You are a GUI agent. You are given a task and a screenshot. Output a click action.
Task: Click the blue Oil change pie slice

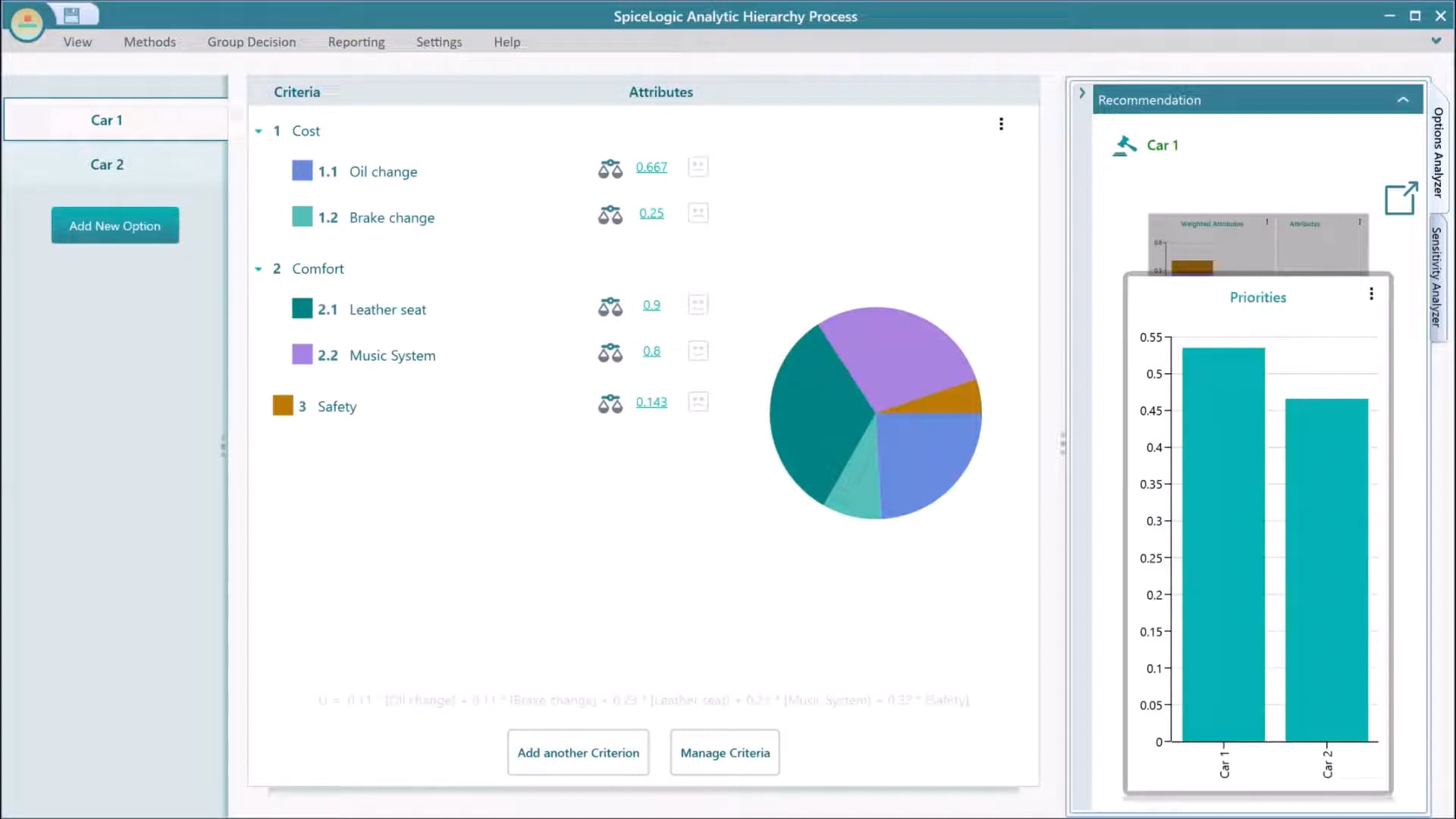pyautogui.click(x=927, y=460)
